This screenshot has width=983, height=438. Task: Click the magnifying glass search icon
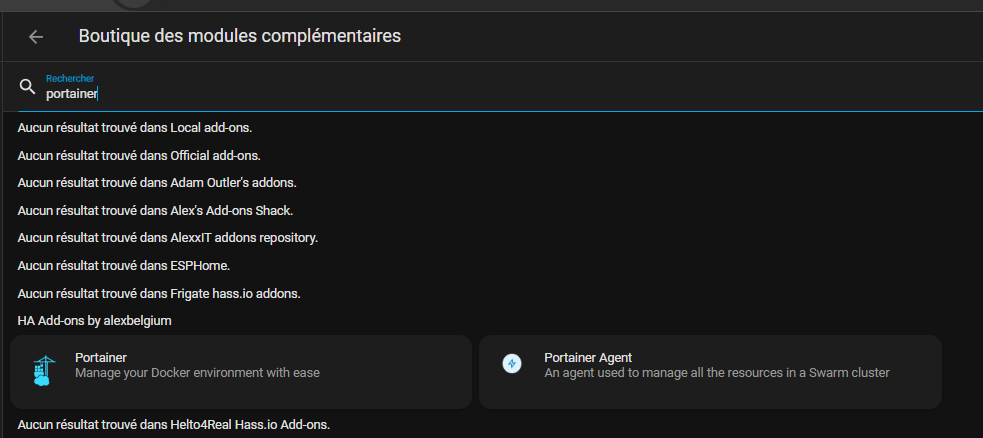click(x=27, y=86)
